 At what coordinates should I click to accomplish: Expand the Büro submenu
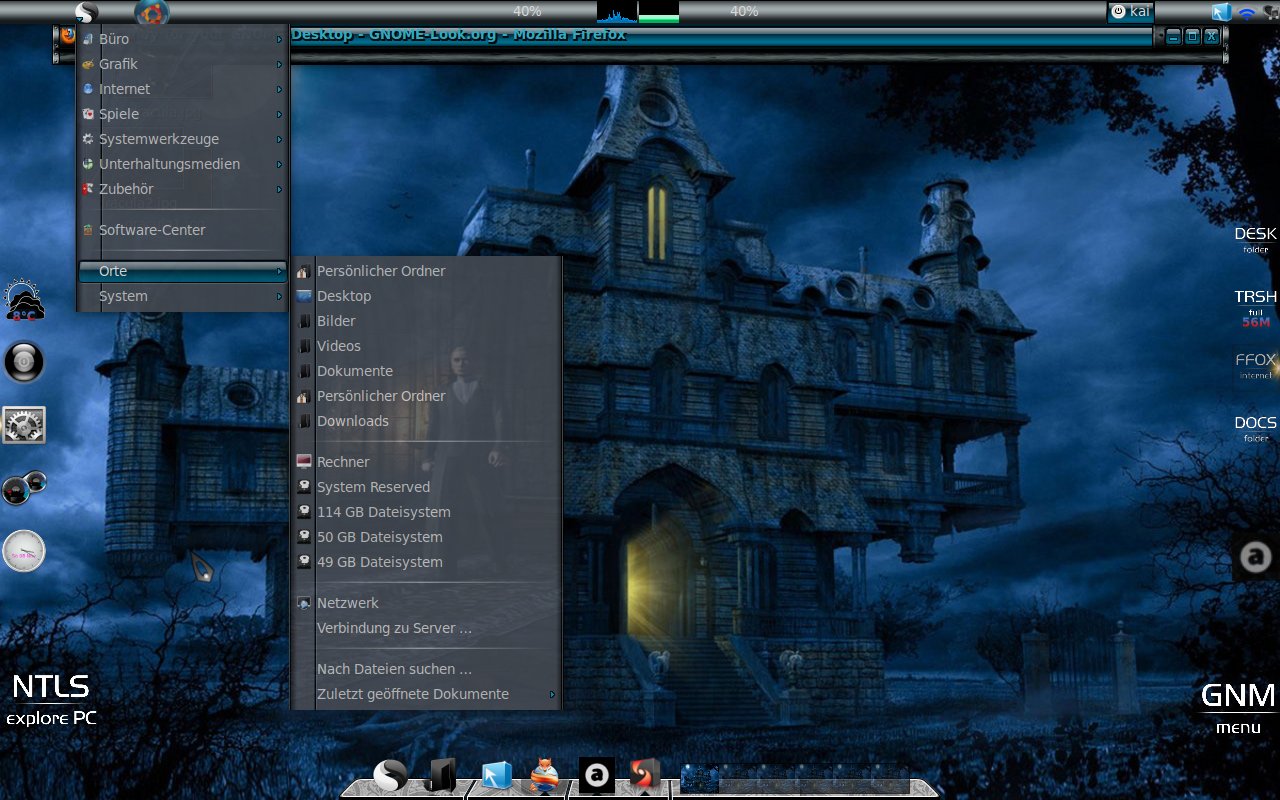pos(183,39)
